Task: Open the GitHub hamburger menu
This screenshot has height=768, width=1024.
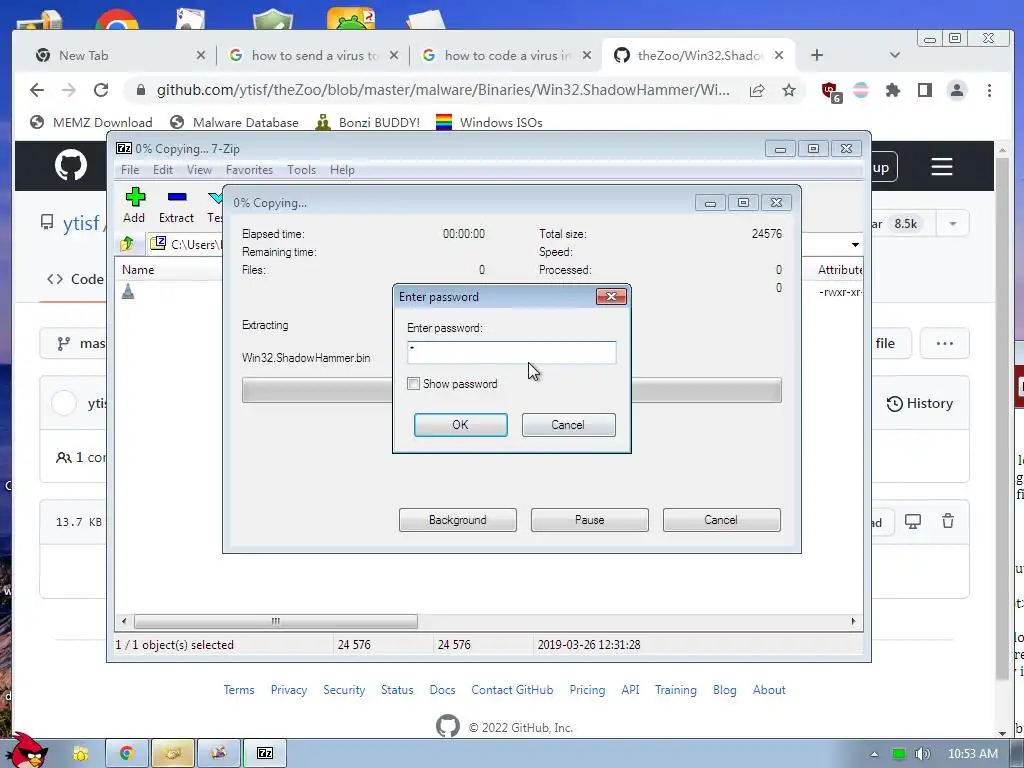Action: [941, 167]
